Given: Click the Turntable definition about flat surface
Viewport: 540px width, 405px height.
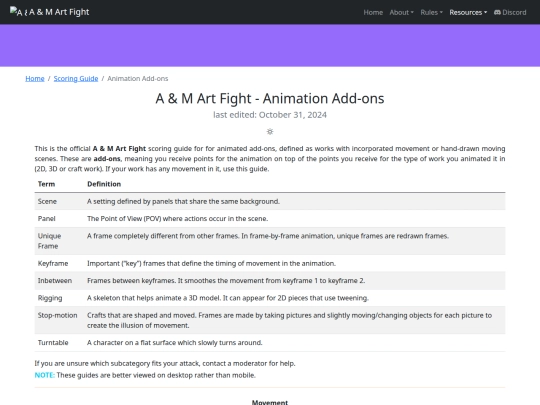Looking at the screenshot, I should pos(175,342).
